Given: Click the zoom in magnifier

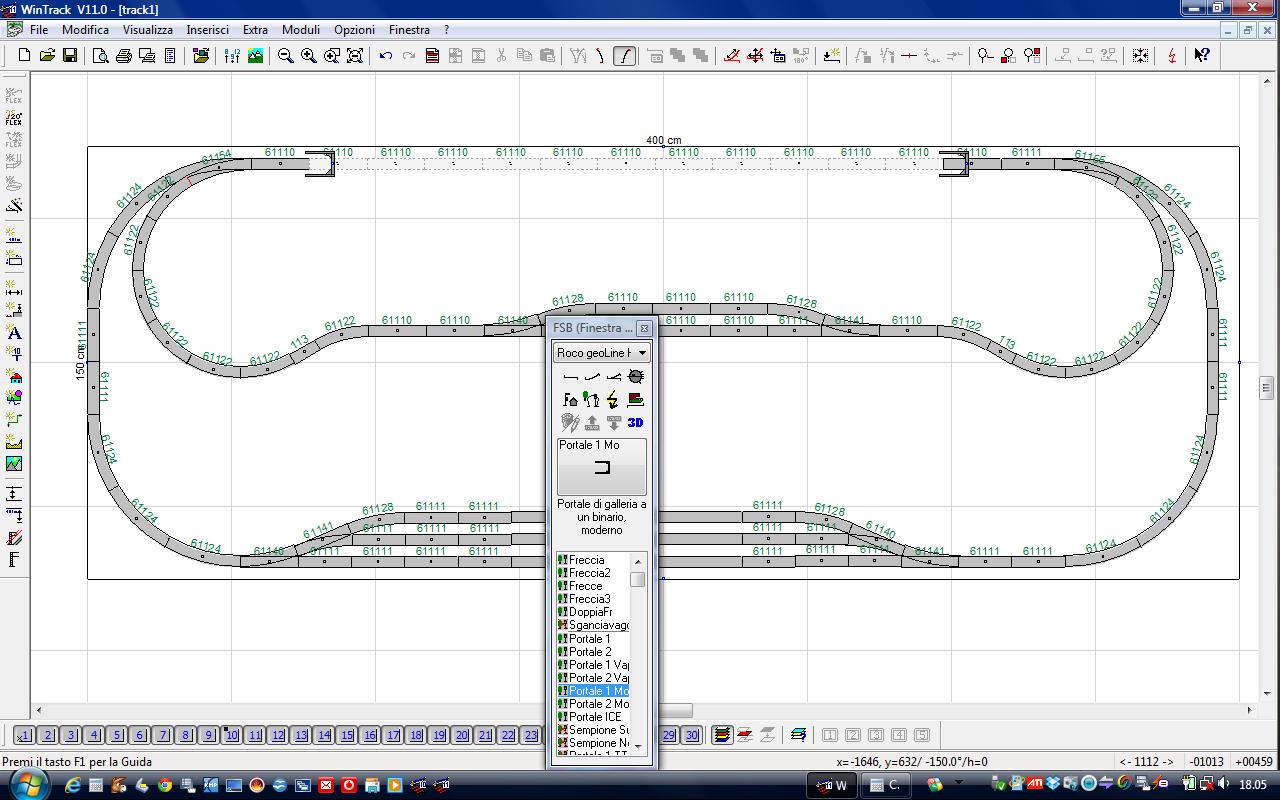Looking at the screenshot, I should point(309,56).
